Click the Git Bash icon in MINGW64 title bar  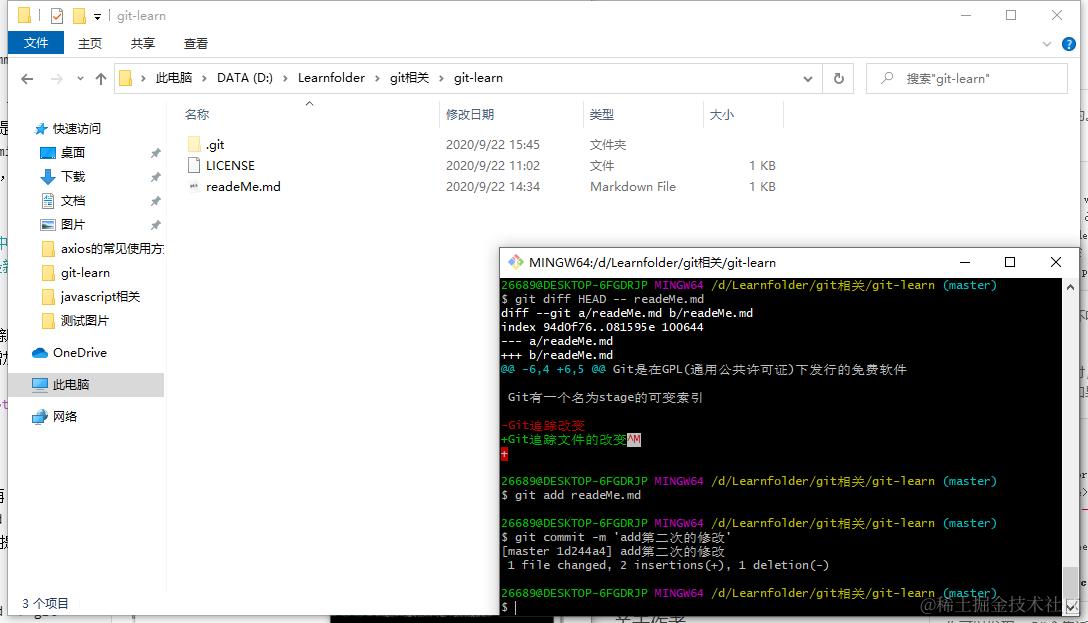(516, 262)
